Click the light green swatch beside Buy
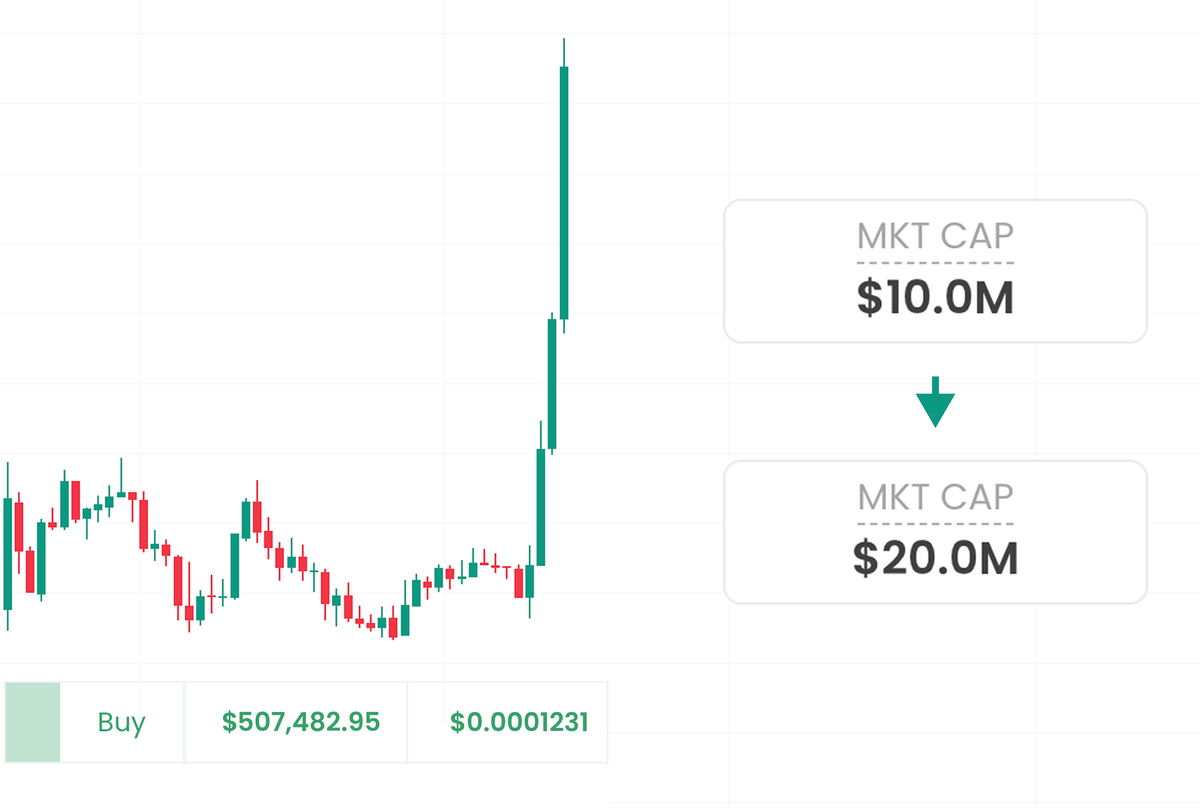Screen dimensions: 1200x808 [33, 722]
